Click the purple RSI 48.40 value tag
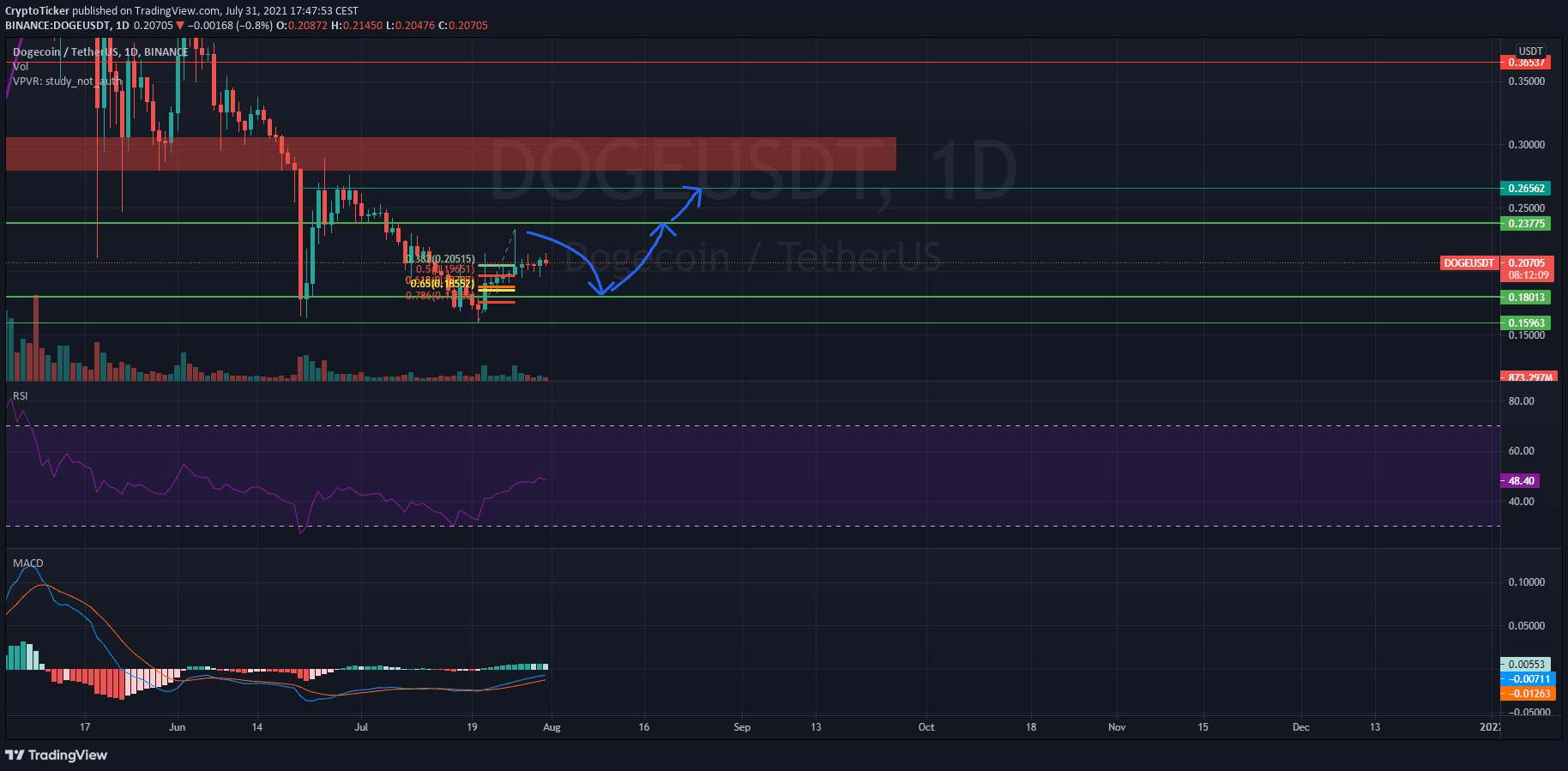 point(1521,481)
